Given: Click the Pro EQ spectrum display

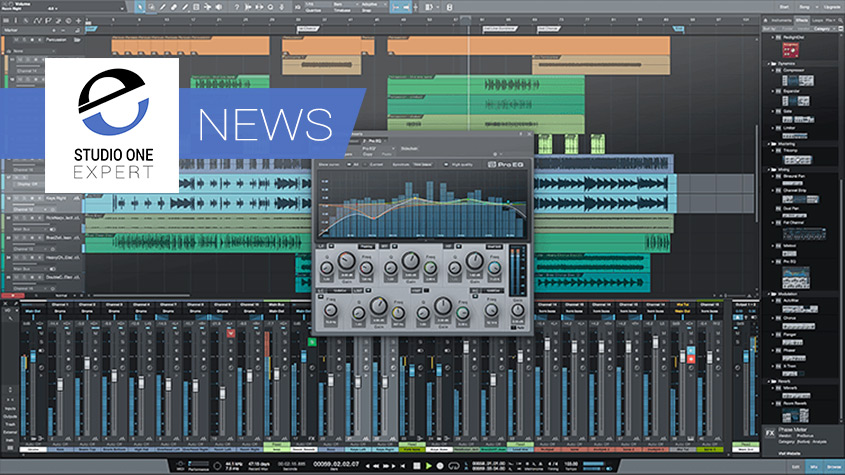Looking at the screenshot, I should 422,204.
